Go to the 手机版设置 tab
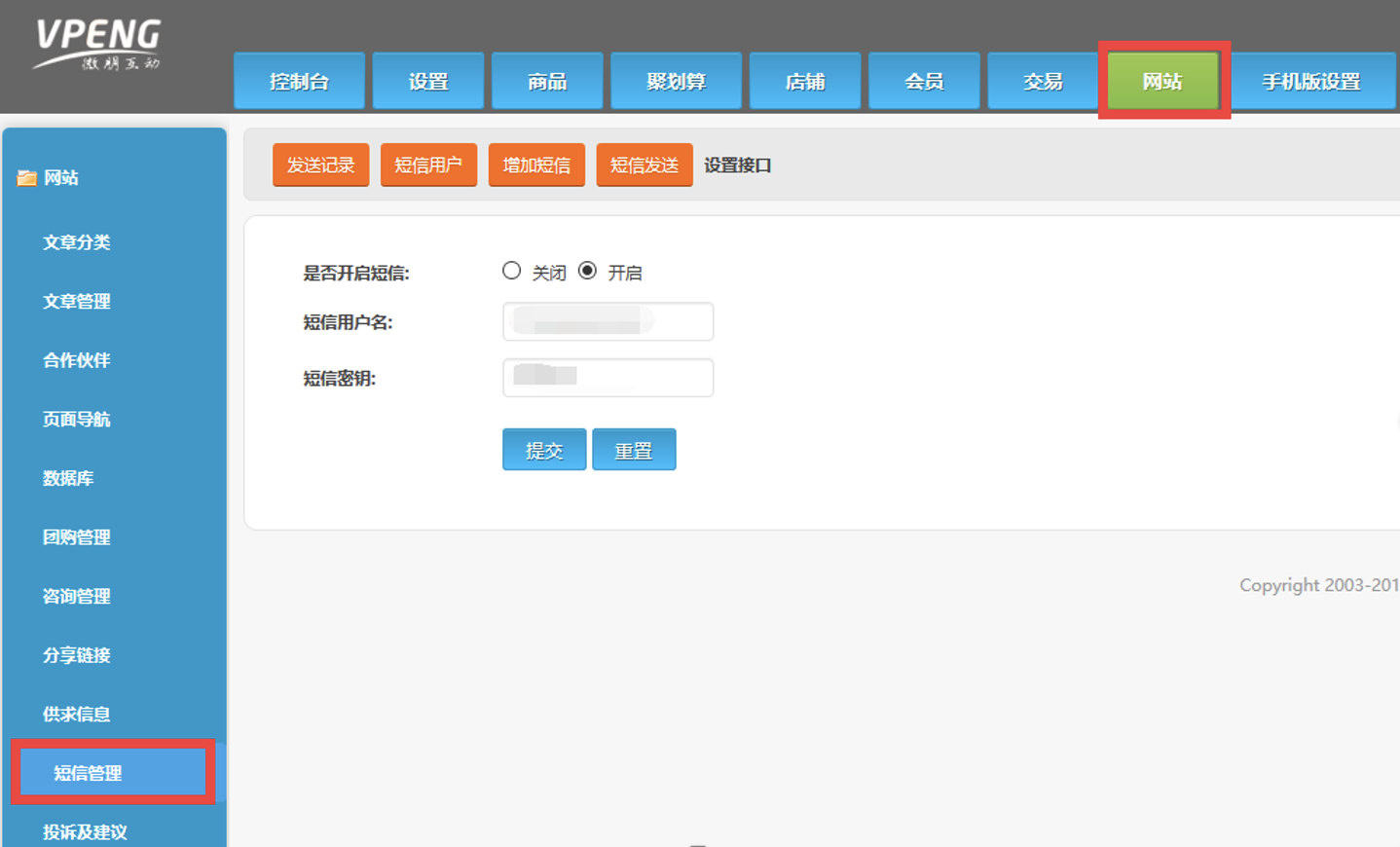1400x847 pixels. pos(1310,82)
